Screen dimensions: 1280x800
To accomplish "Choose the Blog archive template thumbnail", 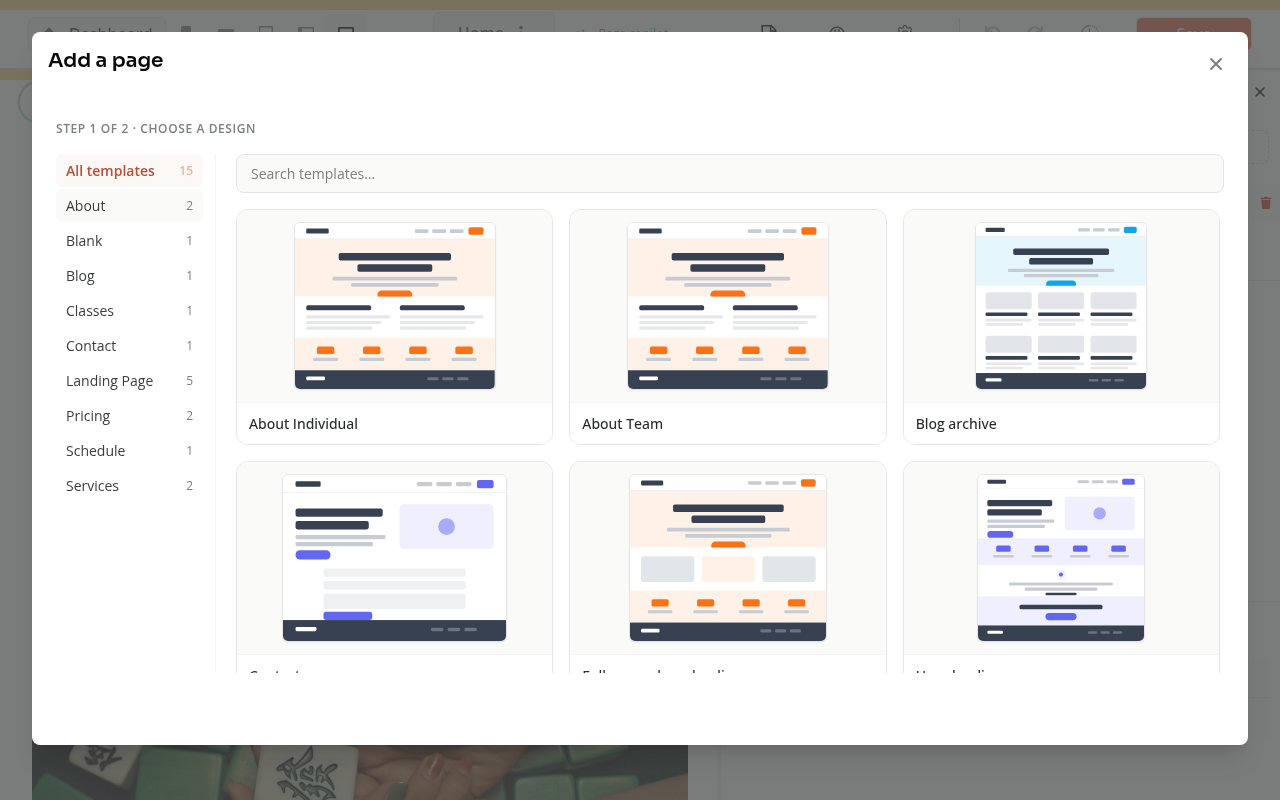I will pos(1061,306).
